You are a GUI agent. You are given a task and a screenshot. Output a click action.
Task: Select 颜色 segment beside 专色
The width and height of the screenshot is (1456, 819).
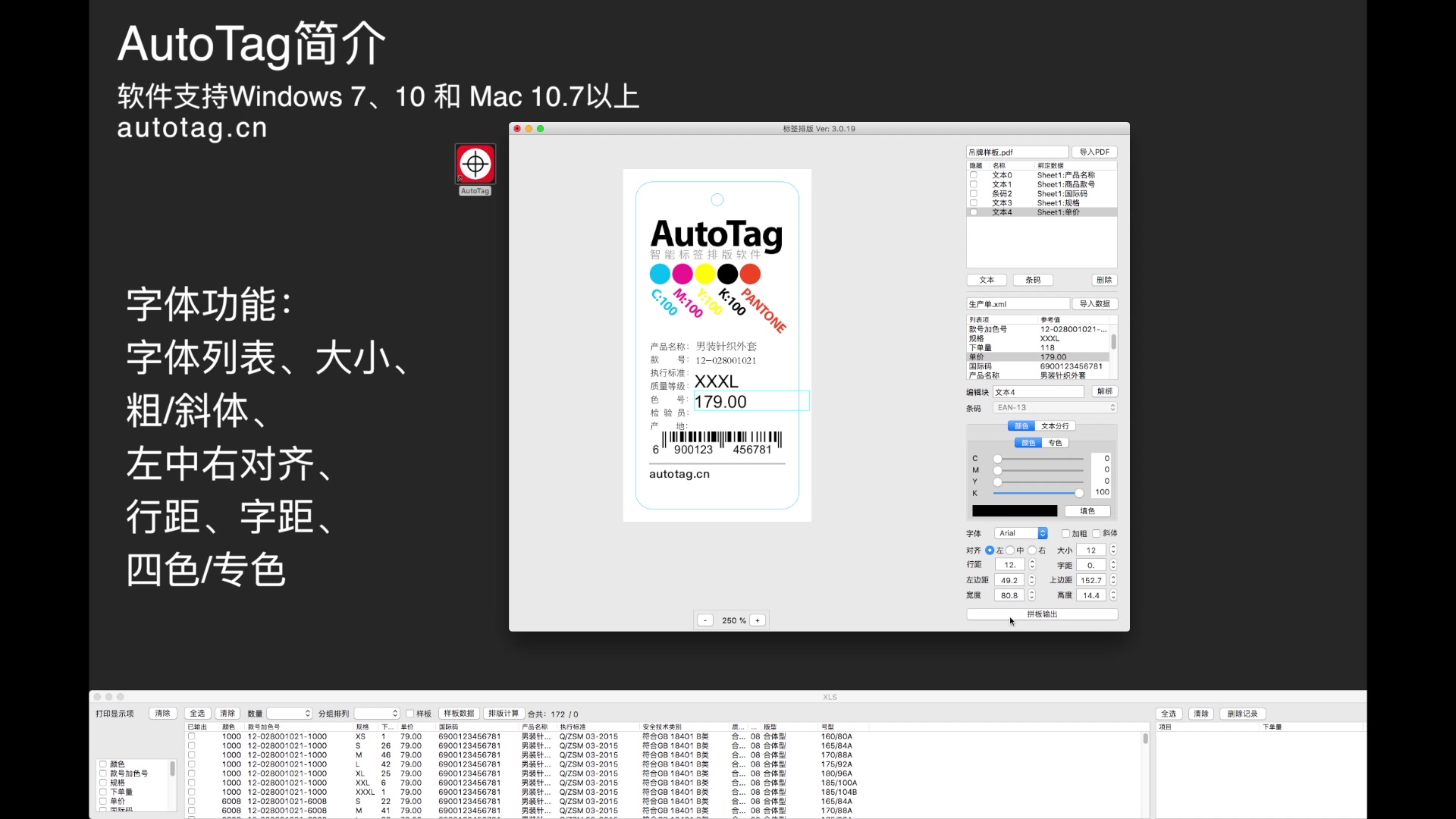point(1028,443)
